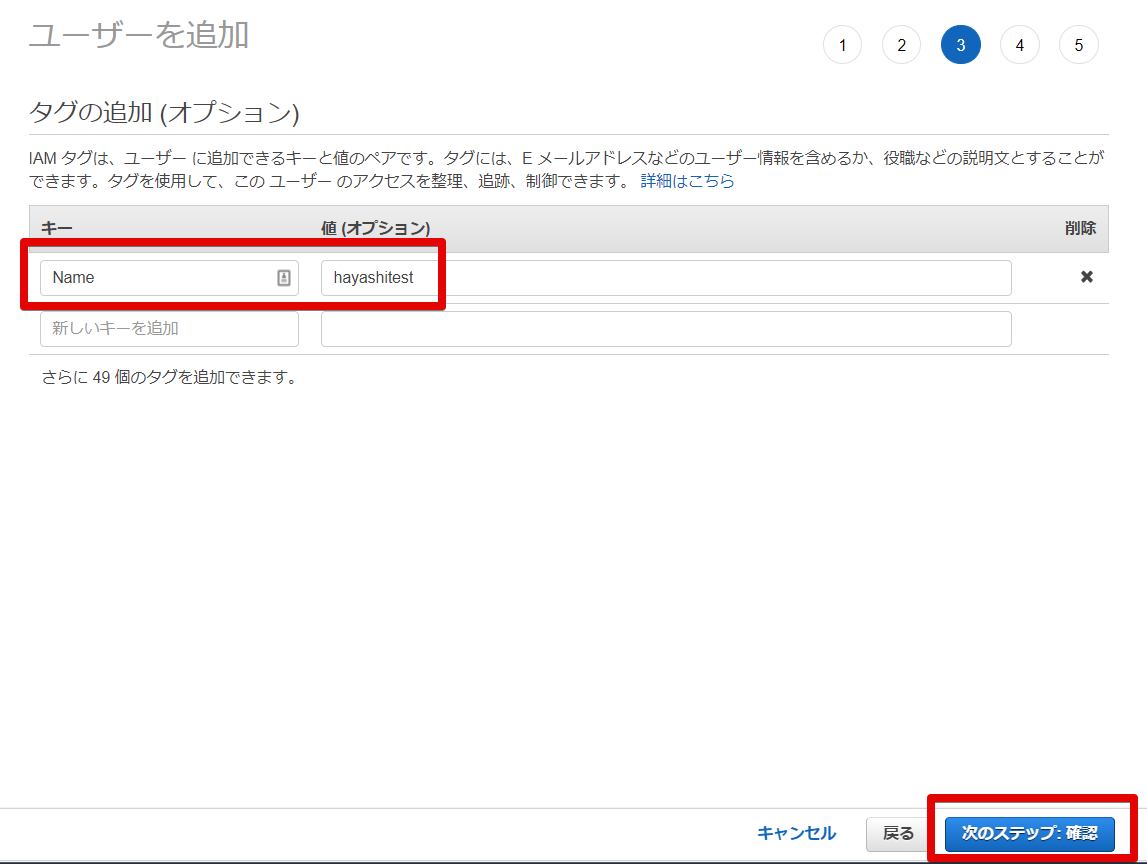This screenshot has height=866, width=1147.
Task: Click the 戻る button
Action: [898, 833]
